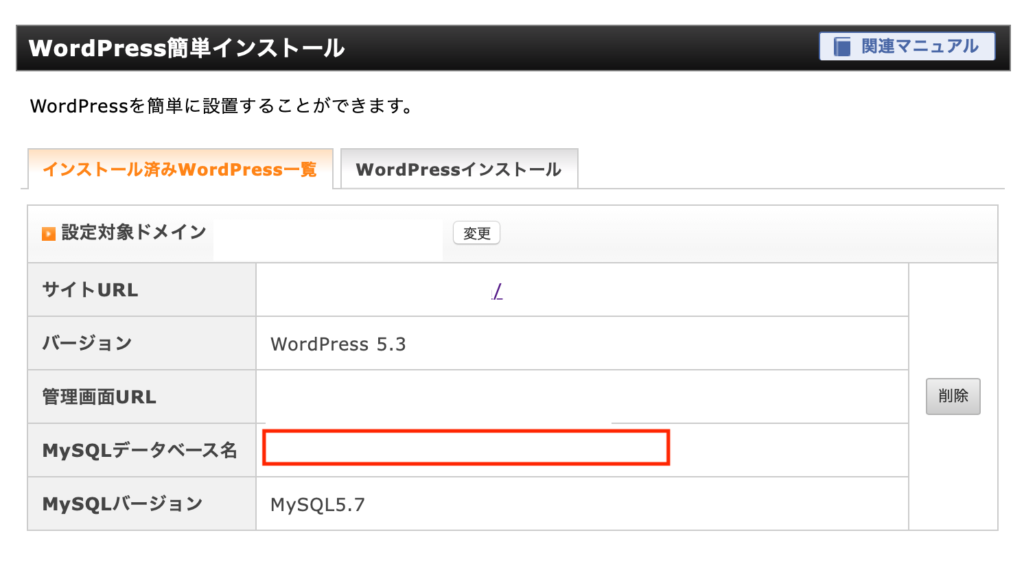1024x568 pixels.
Task: Click the book icon in 関連マニュアル
Action: point(842,47)
